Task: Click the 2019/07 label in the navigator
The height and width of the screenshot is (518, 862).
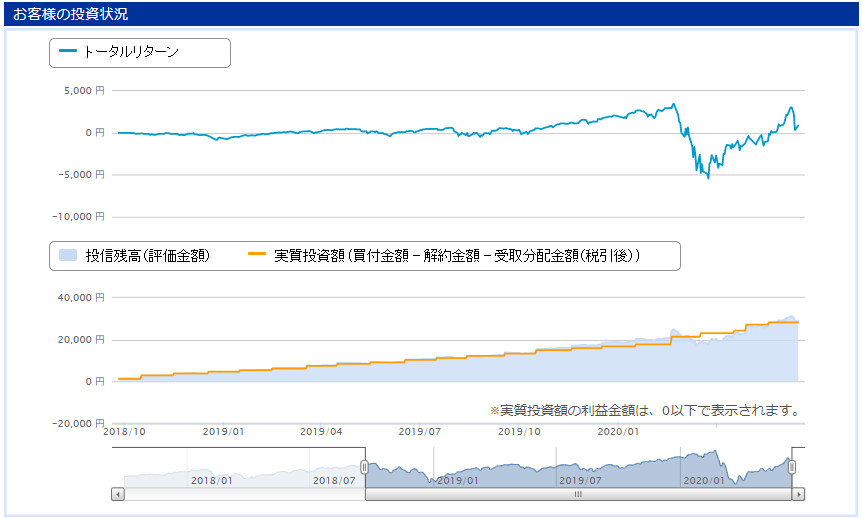Action: [x=581, y=481]
